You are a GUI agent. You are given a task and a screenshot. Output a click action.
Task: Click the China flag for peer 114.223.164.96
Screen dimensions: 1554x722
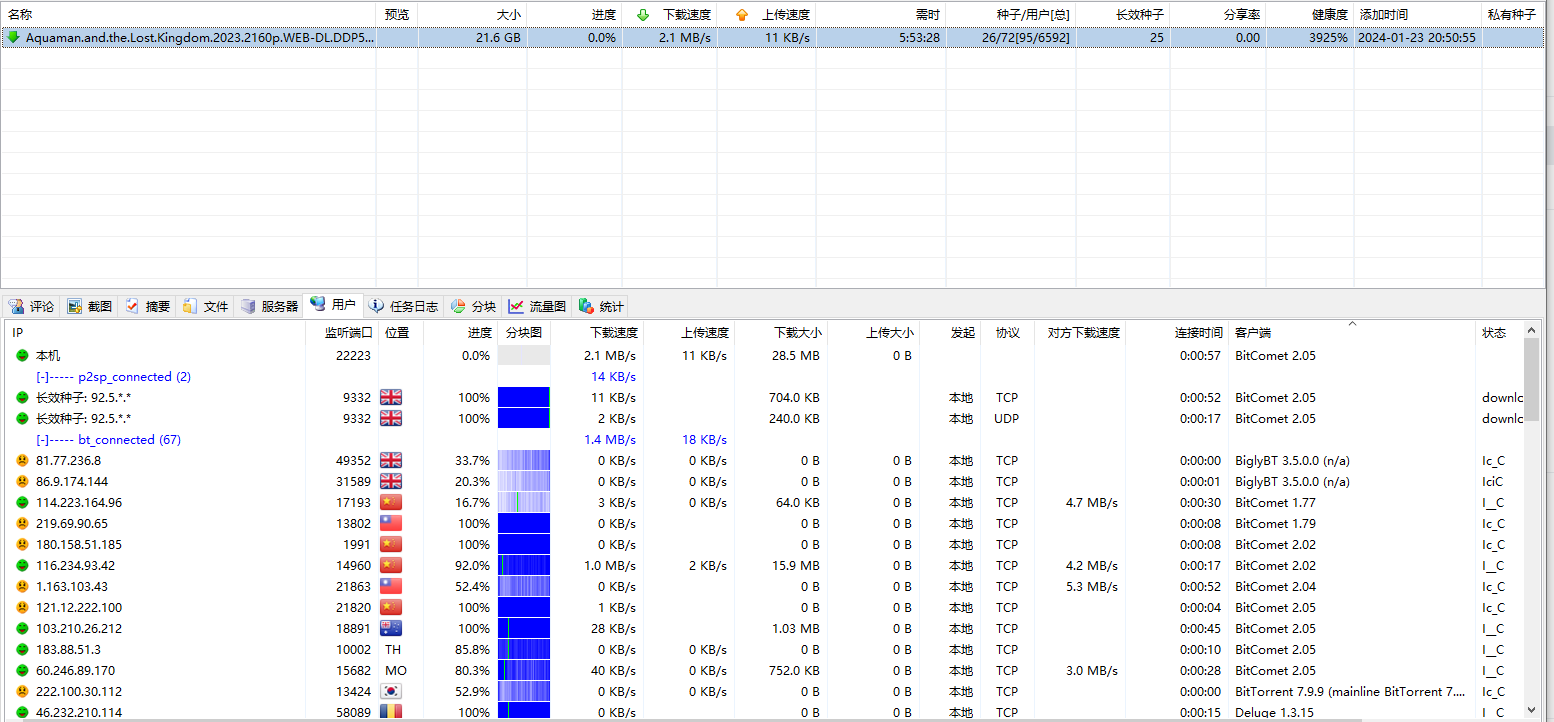pyautogui.click(x=391, y=503)
